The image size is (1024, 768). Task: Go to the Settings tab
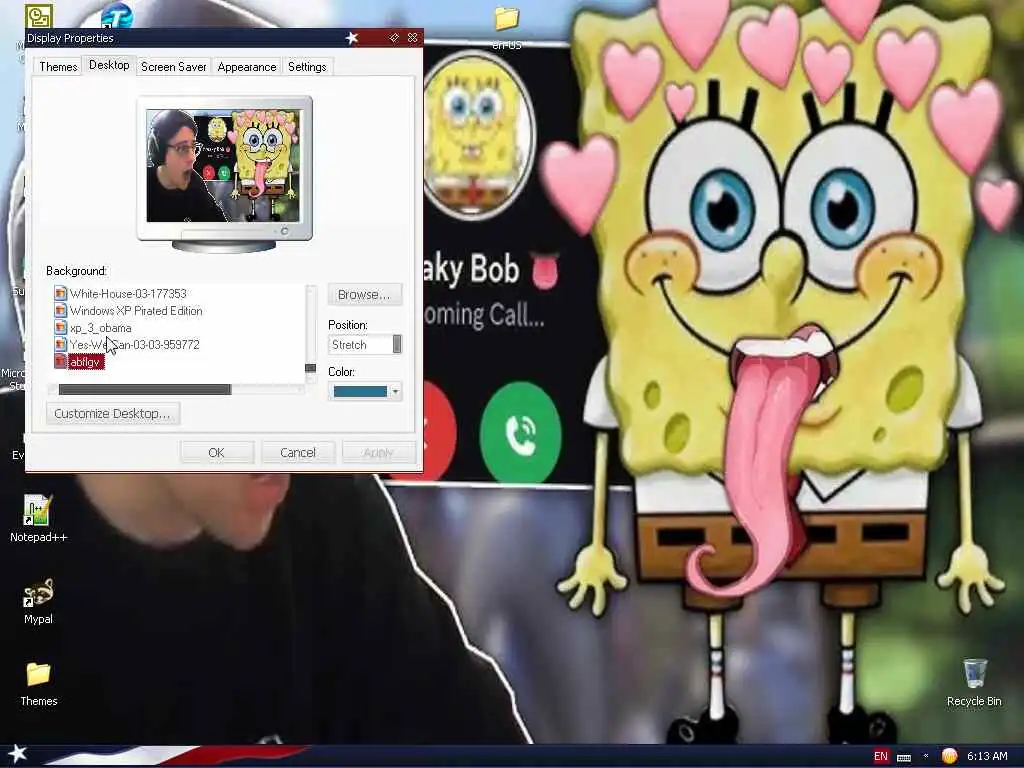[307, 67]
